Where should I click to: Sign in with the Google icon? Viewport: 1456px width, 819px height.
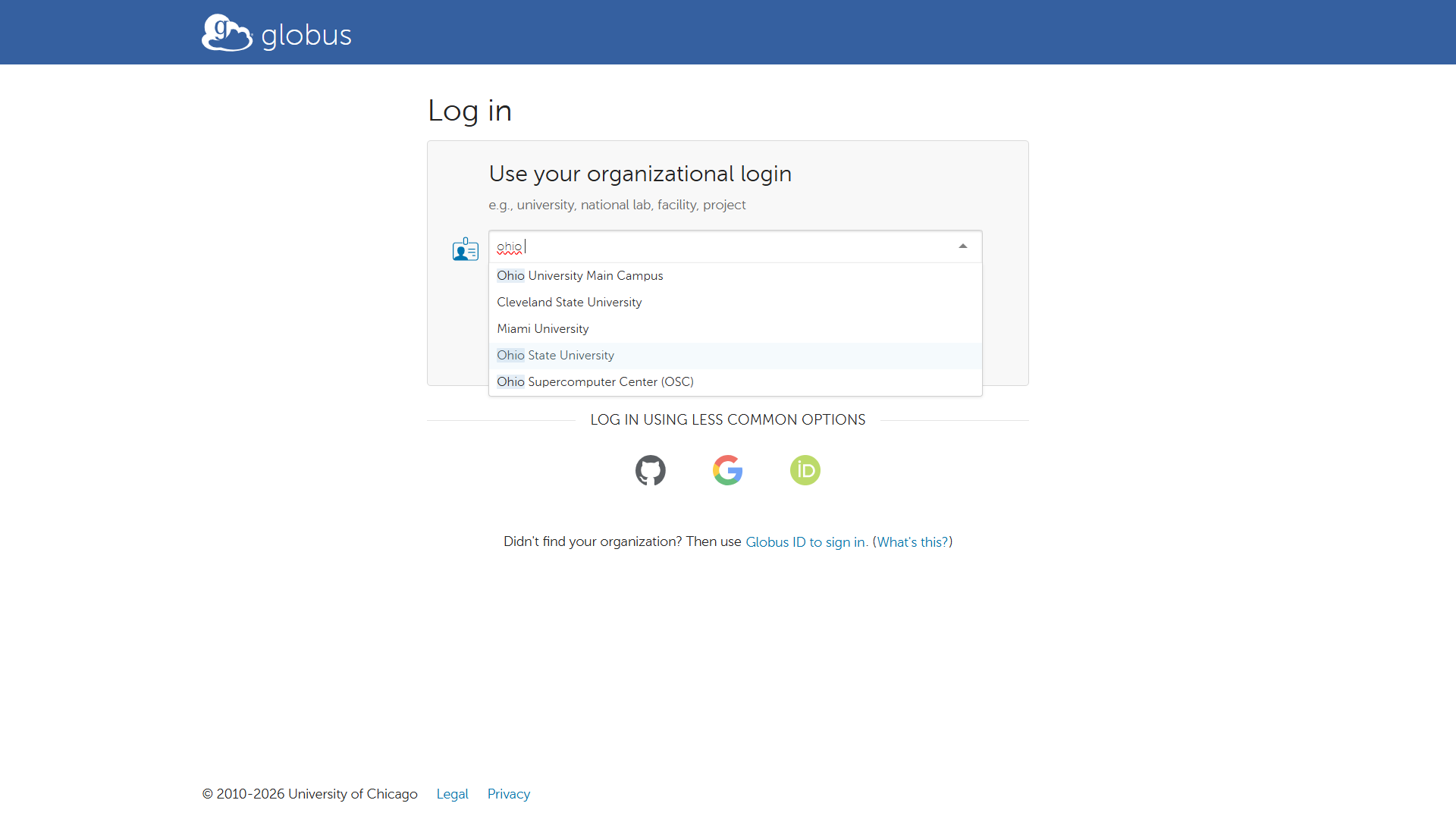coord(728,470)
